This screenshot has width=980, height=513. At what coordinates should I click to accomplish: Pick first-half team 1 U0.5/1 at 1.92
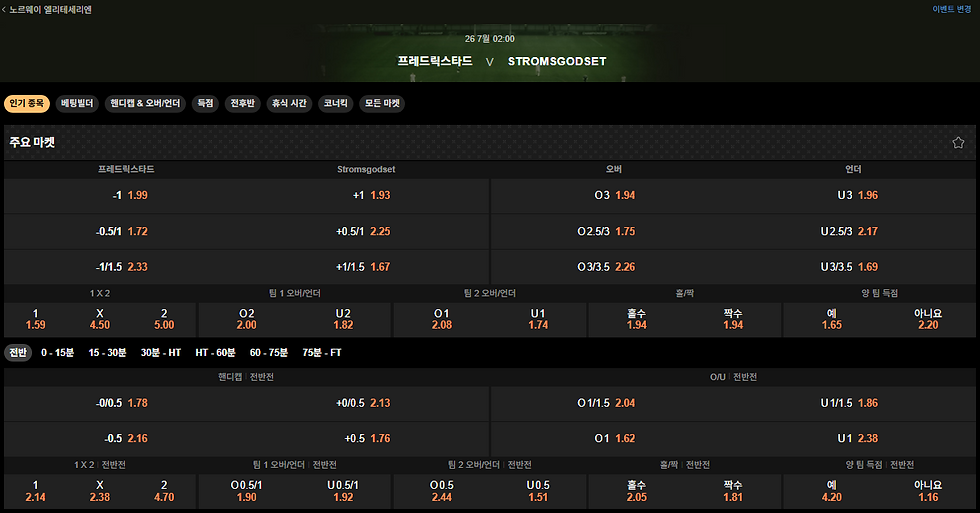(x=343, y=491)
